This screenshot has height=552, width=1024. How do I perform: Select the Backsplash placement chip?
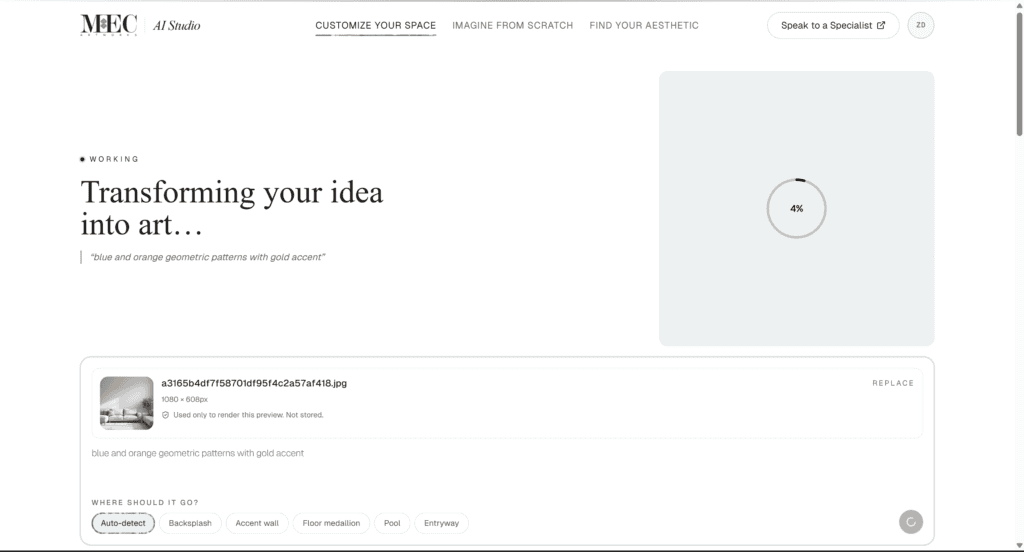pos(190,523)
